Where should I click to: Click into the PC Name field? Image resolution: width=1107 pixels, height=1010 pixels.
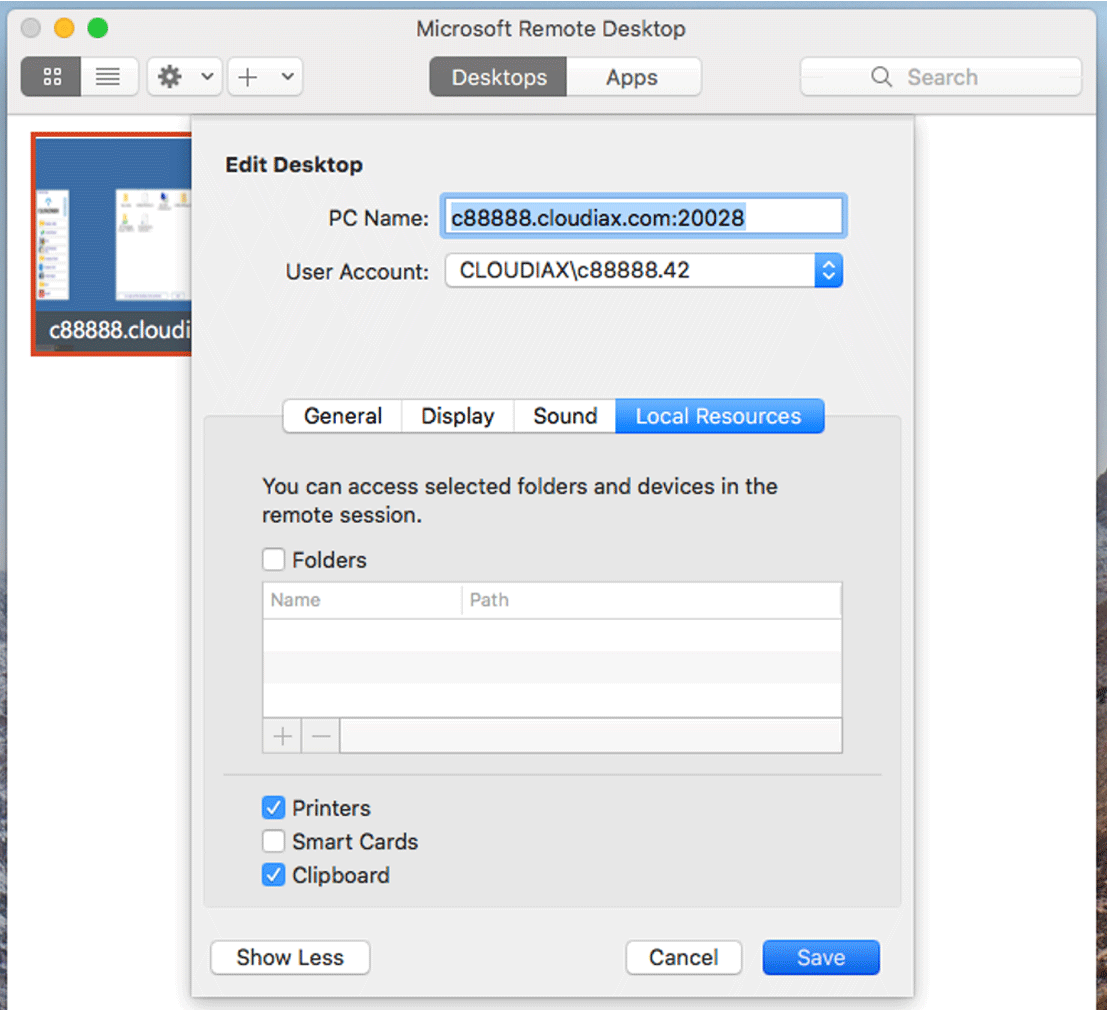[x=644, y=217]
